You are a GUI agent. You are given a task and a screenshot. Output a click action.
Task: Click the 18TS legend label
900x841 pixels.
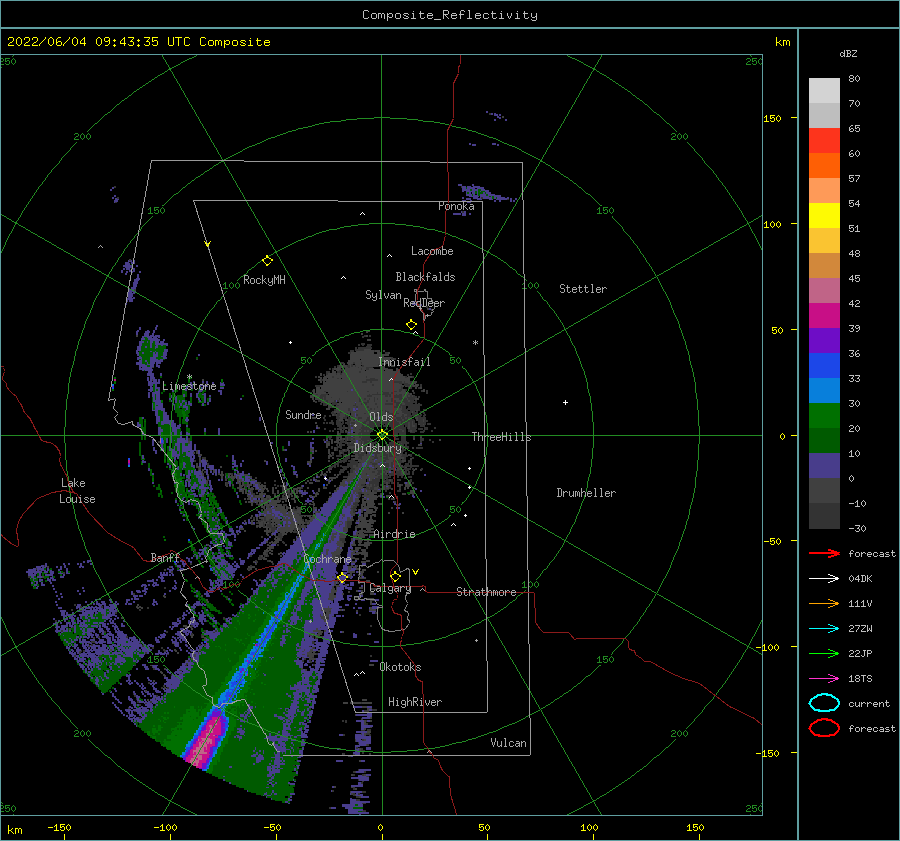click(x=860, y=678)
